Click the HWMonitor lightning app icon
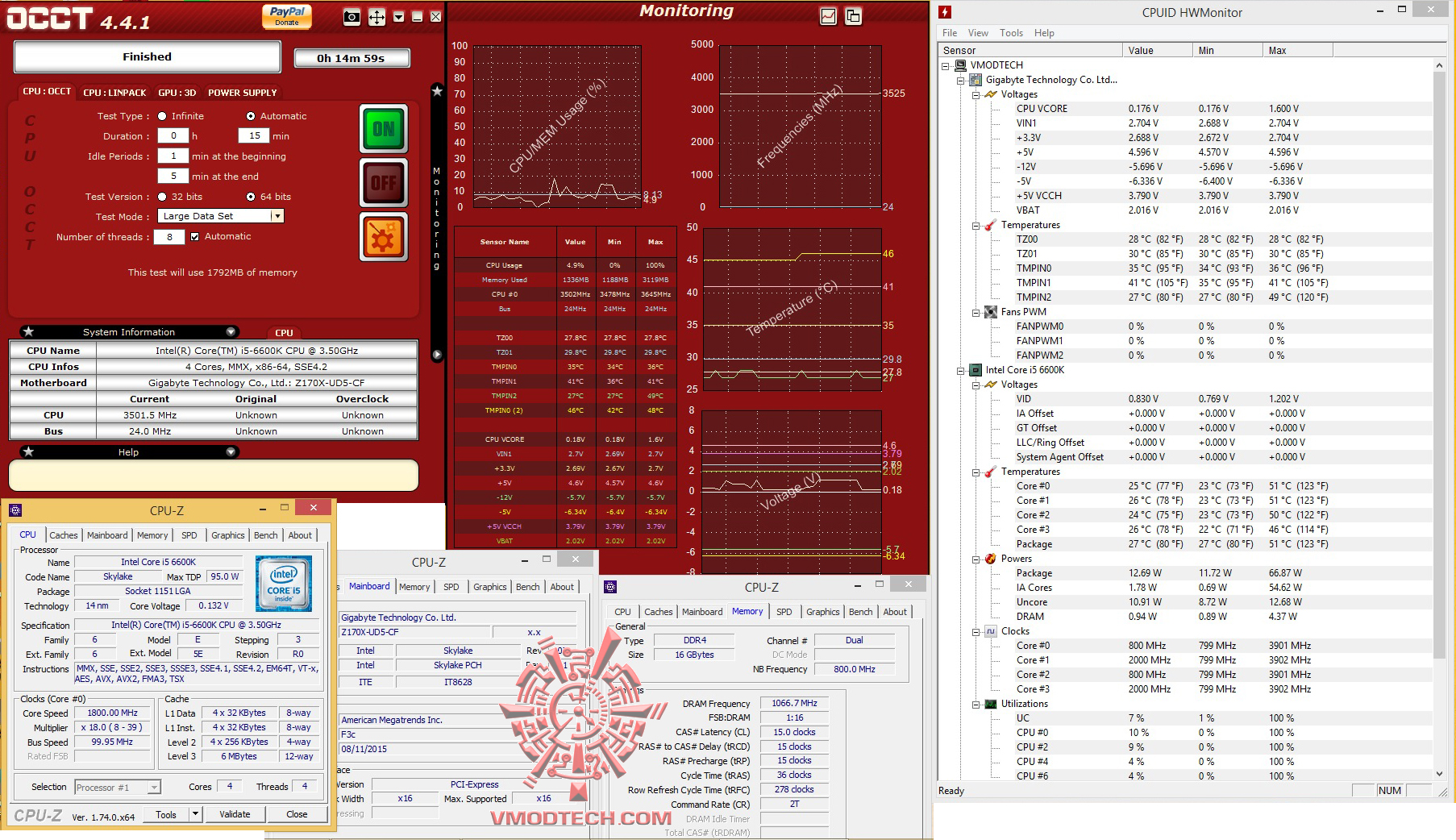The image size is (1456, 840). tap(945, 11)
